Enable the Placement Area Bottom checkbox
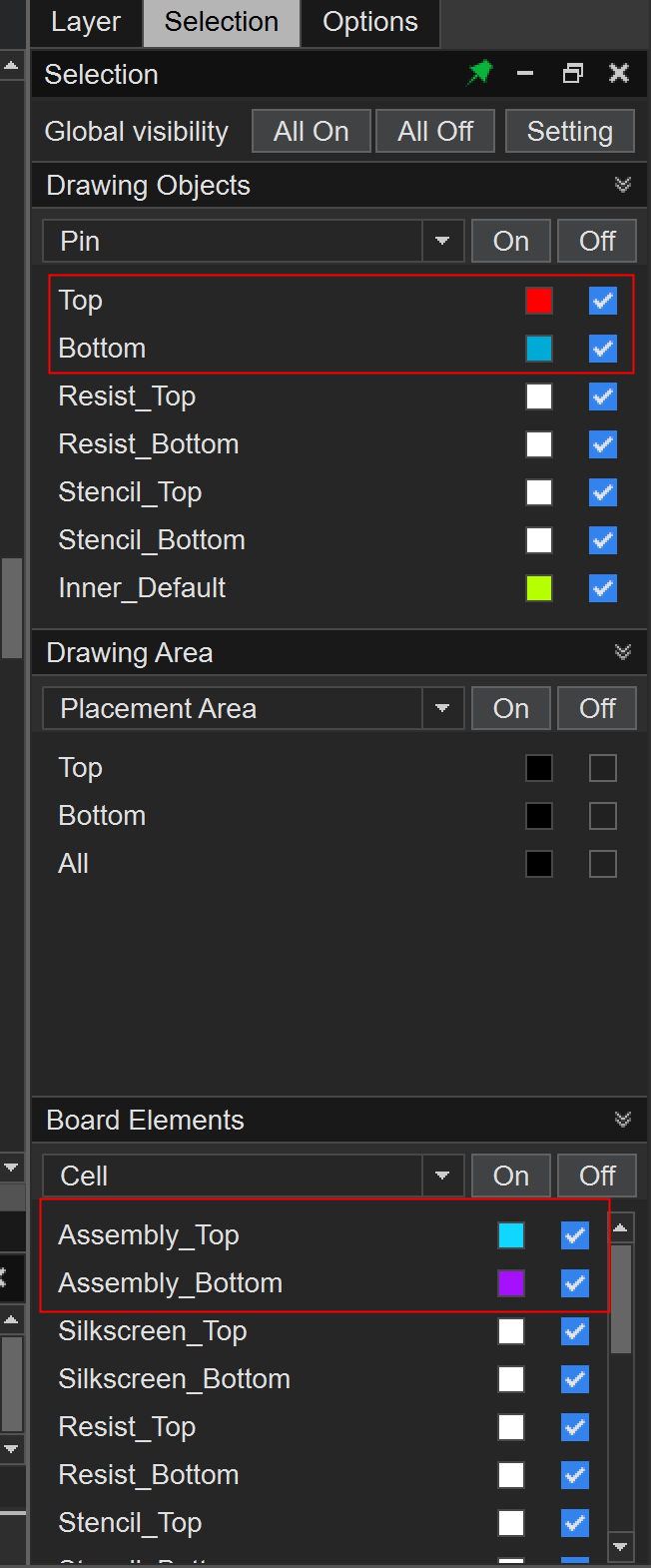Screen dimensions: 651x1568 pyautogui.click(x=603, y=816)
